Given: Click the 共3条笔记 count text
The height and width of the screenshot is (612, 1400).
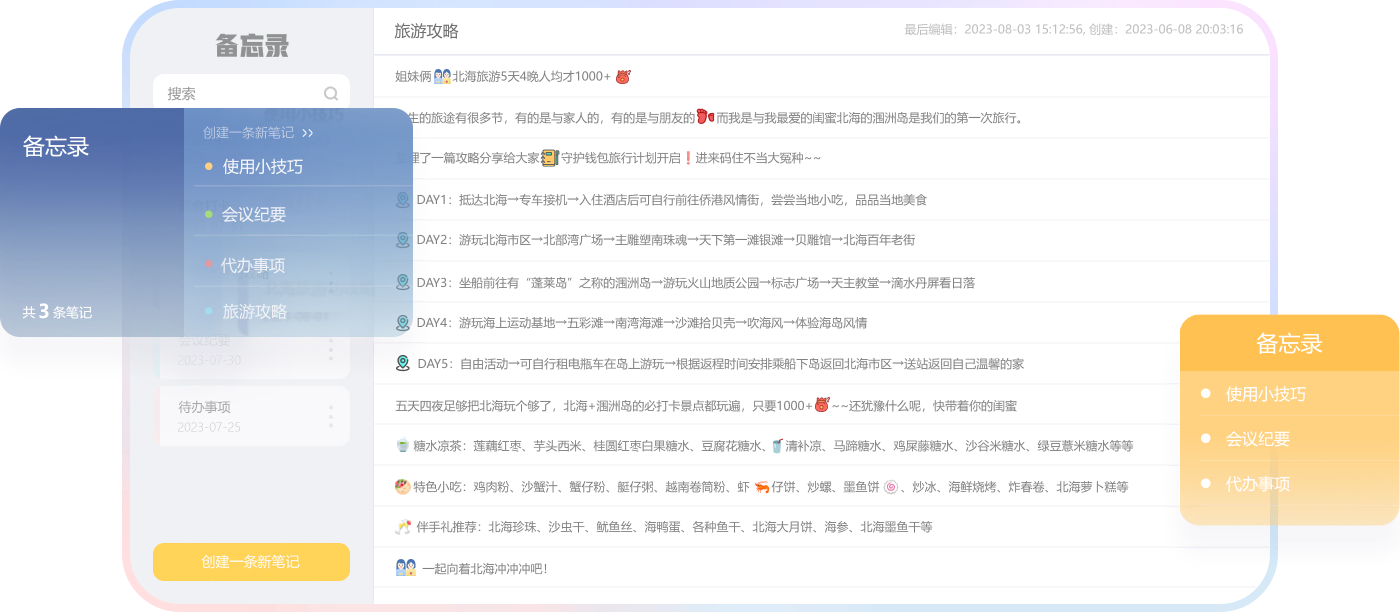Looking at the screenshot, I should click(57, 312).
